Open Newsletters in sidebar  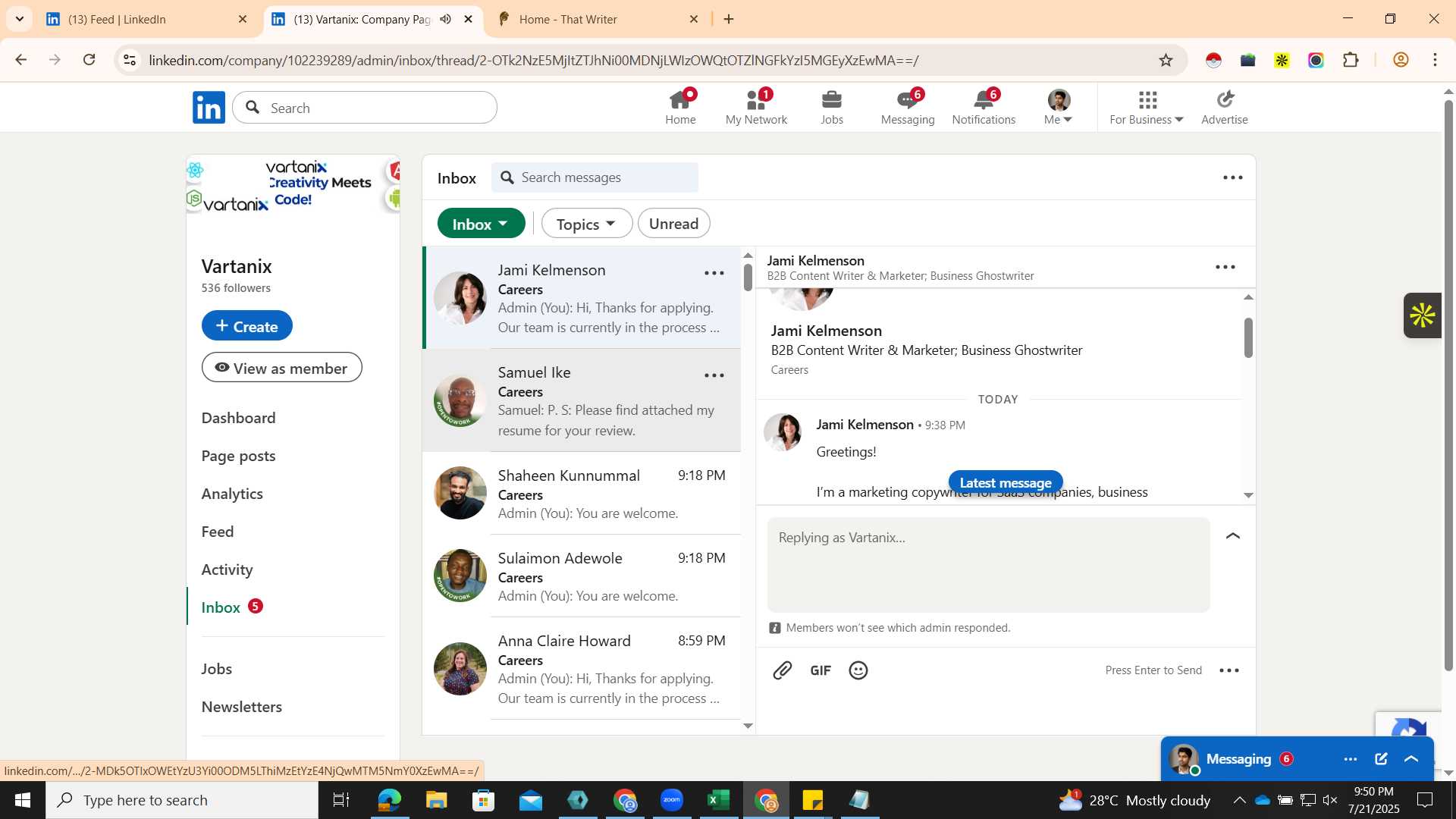pyautogui.click(x=241, y=707)
